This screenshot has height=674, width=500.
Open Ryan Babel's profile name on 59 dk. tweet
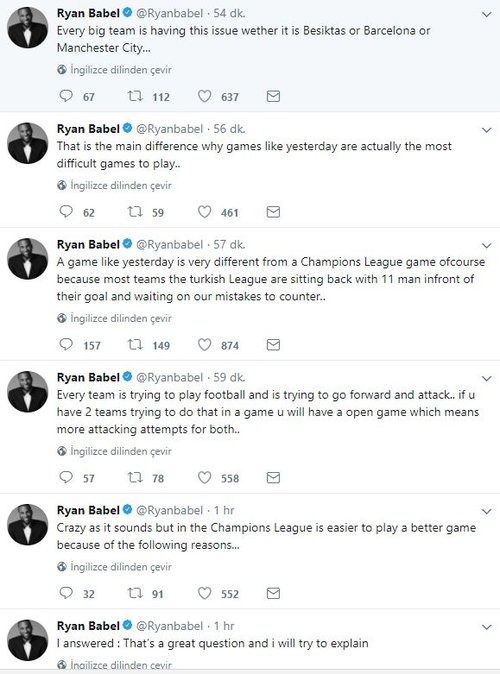click(88, 377)
